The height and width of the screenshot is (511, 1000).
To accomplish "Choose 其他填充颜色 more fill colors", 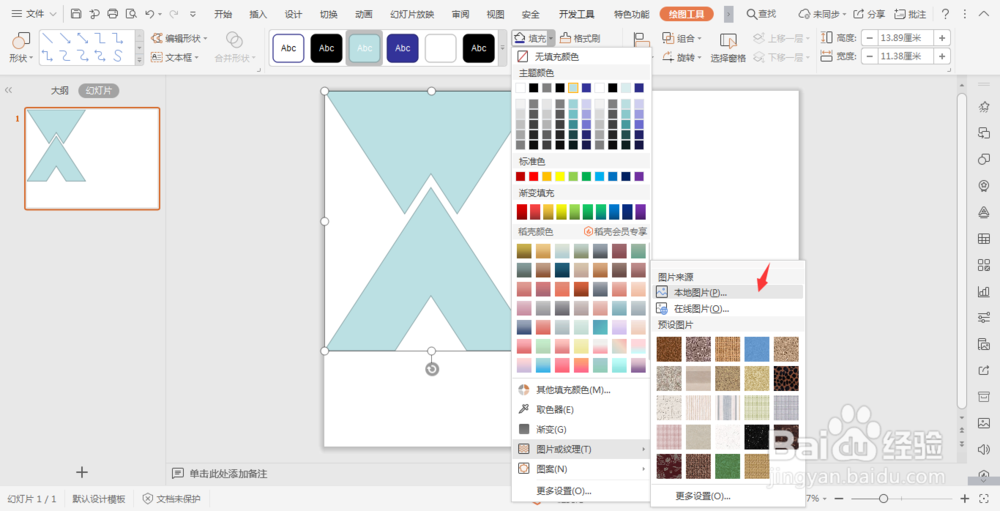I will pos(580,390).
